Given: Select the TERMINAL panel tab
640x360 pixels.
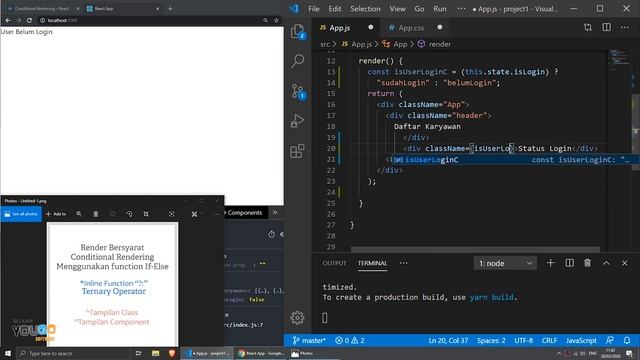Looking at the screenshot, I should [x=372, y=263].
